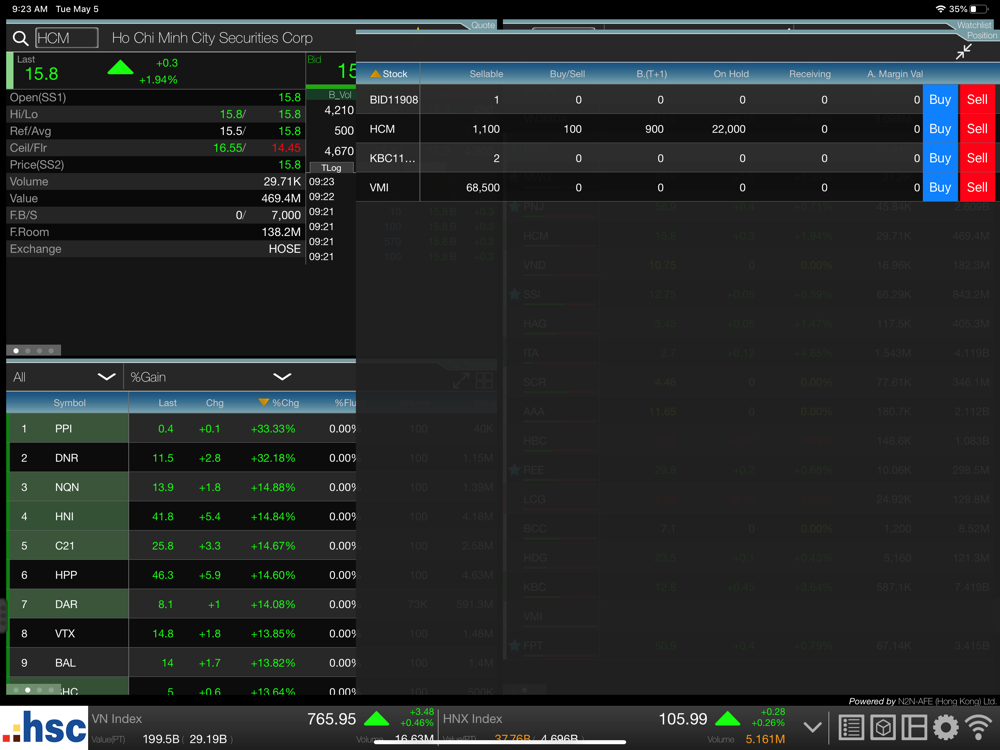Switch to the Quote tab
Viewport: 1000px width, 750px height.
pyautogui.click(x=483, y=26)
